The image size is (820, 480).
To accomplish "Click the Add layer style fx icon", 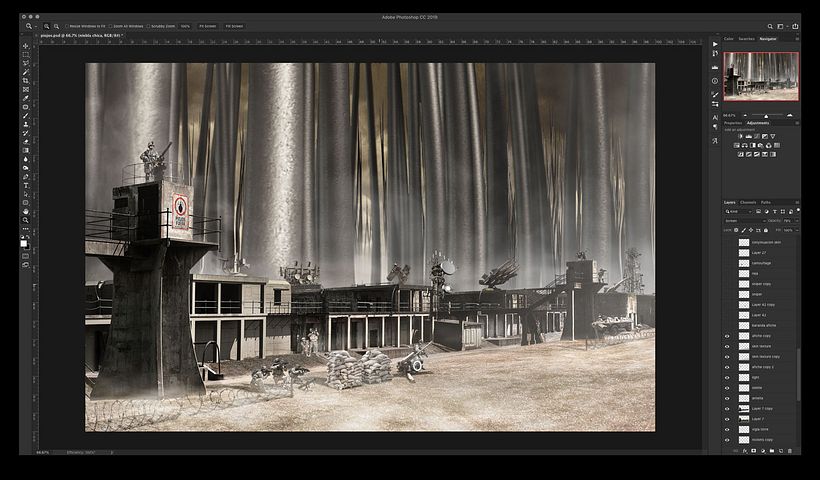I will click(745, 451).
